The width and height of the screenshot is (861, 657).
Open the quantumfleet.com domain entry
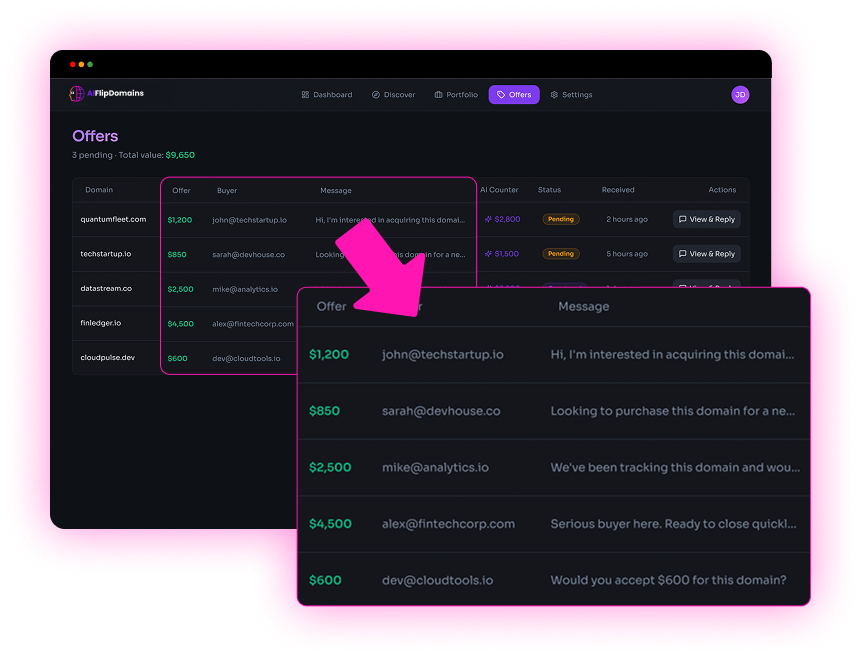point(113,219)
